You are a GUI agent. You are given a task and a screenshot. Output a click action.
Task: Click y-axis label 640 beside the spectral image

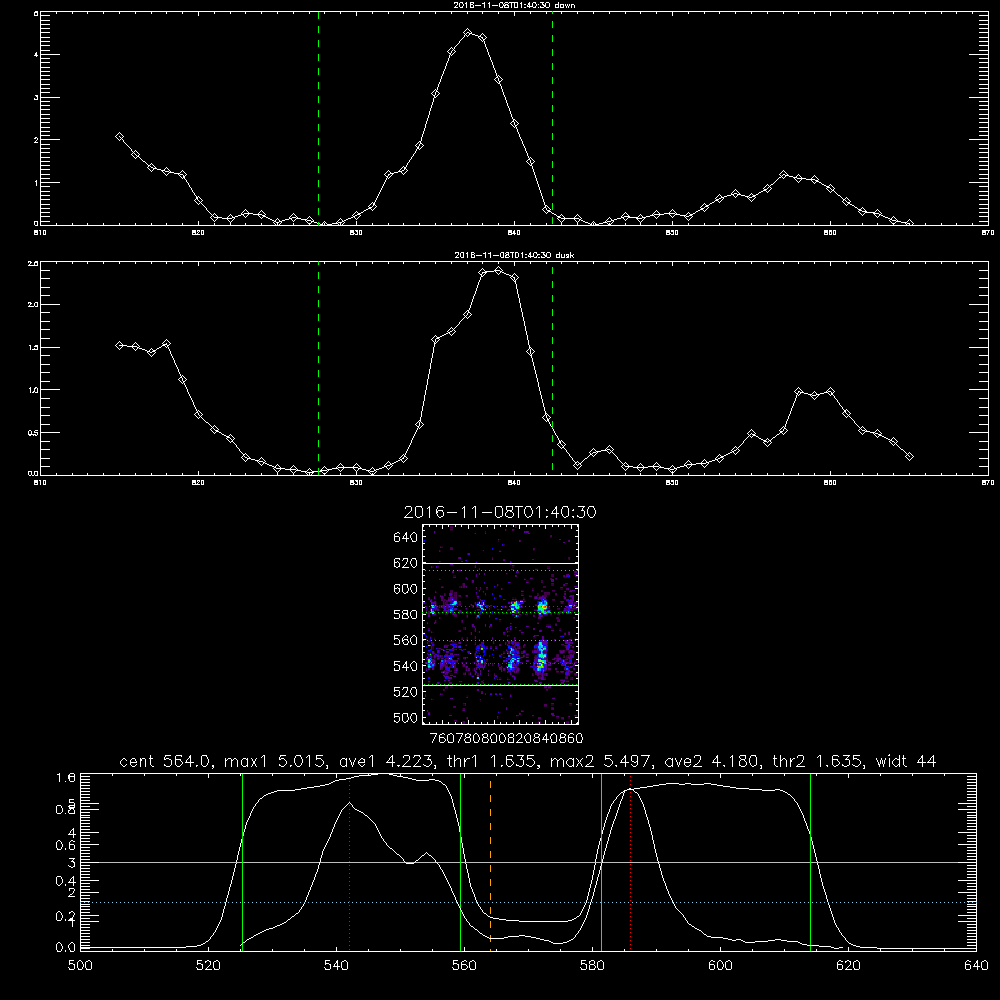click(406, 538)
